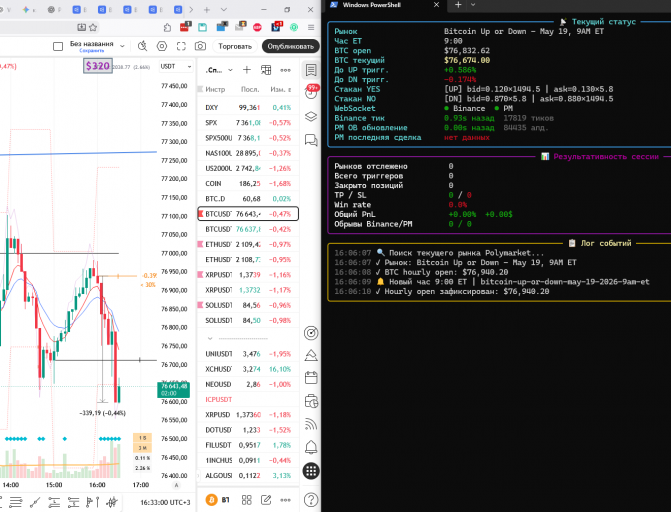The image size is (671, 512).
Task: Click the red ABP extension icon
Action: 257,27
